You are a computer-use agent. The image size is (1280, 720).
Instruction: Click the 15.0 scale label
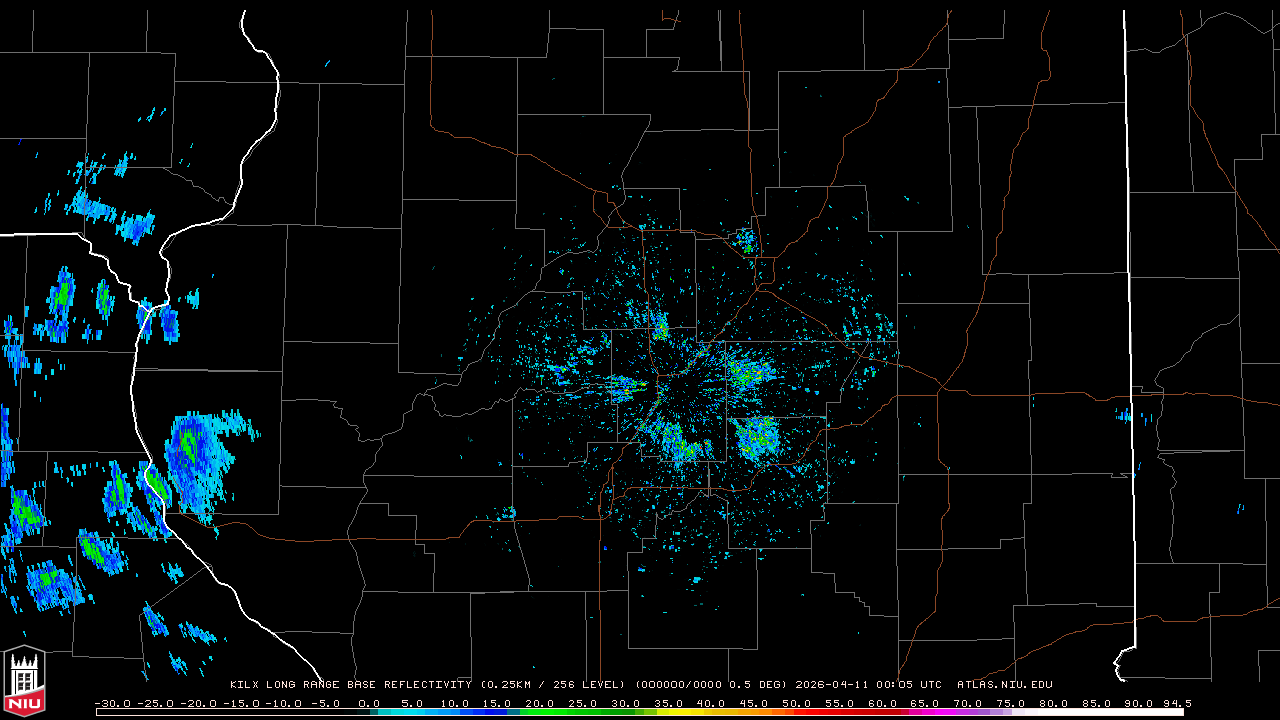click(498, 704)
